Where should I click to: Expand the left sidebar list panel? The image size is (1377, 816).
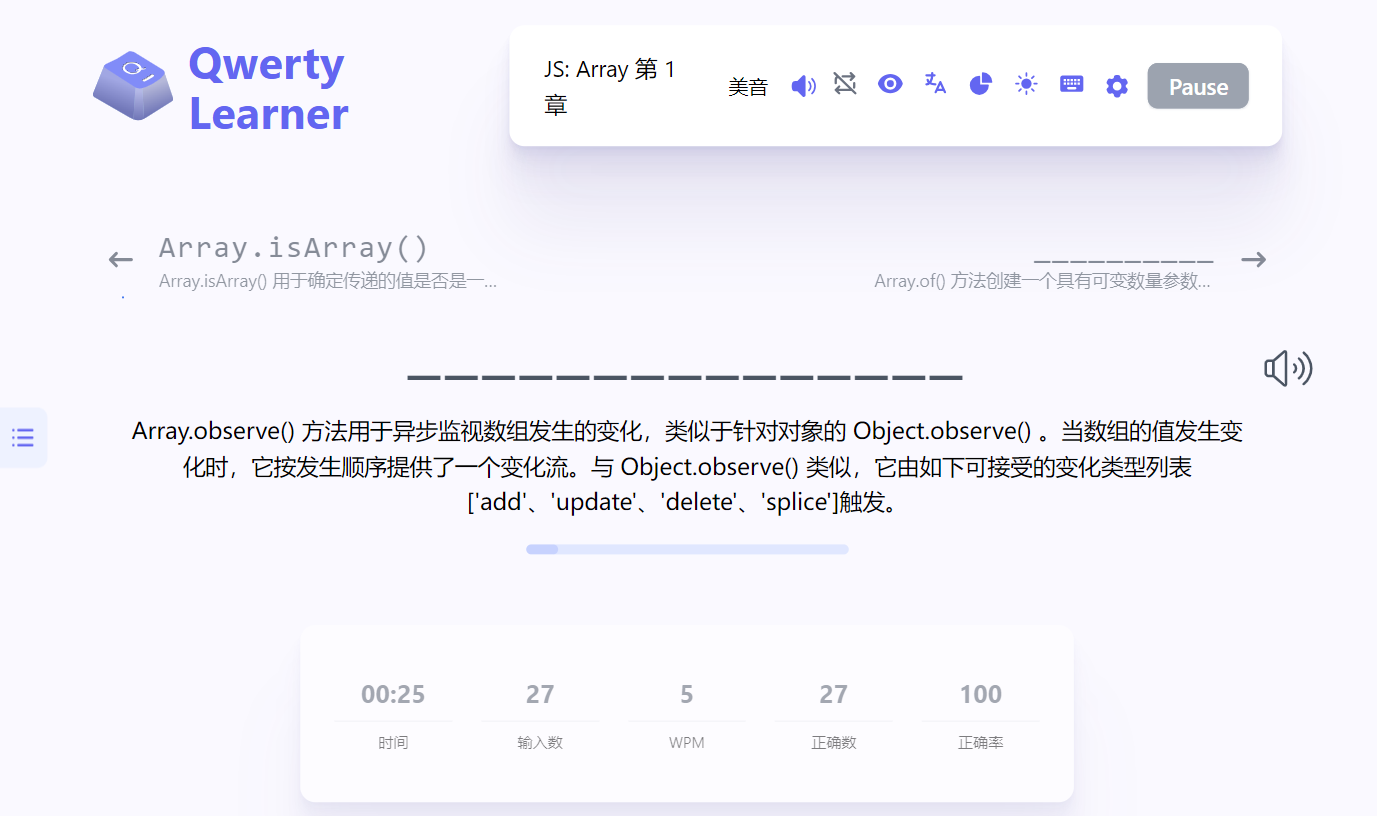tap(23, 437)
